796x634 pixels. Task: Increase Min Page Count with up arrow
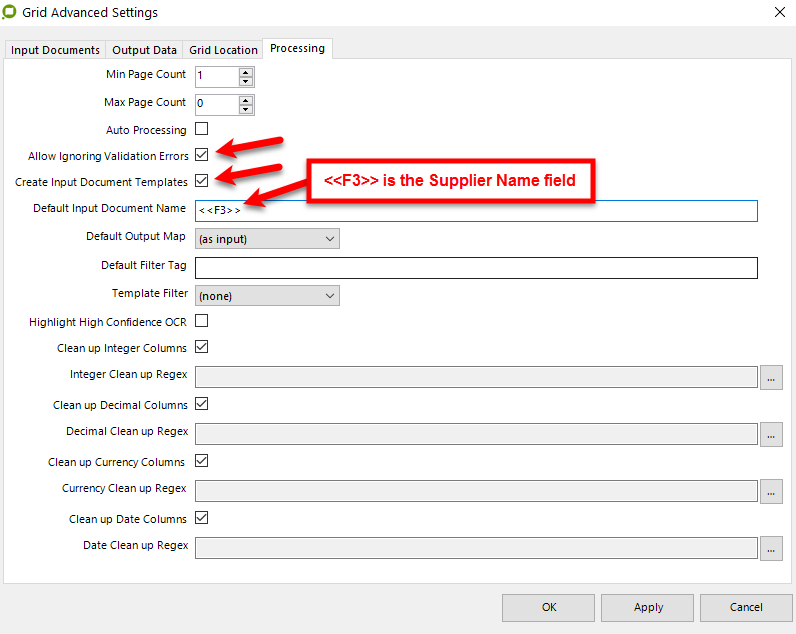246,71
